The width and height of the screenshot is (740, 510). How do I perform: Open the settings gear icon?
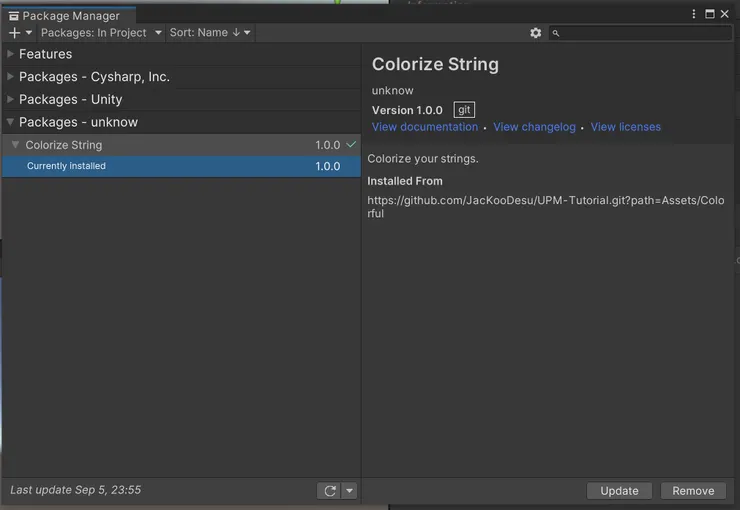(x=535, y=33)
